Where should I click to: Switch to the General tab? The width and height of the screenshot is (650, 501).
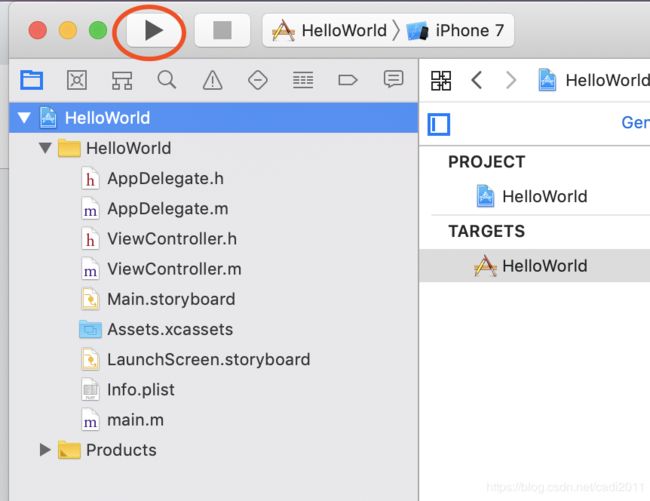point(635,122)
